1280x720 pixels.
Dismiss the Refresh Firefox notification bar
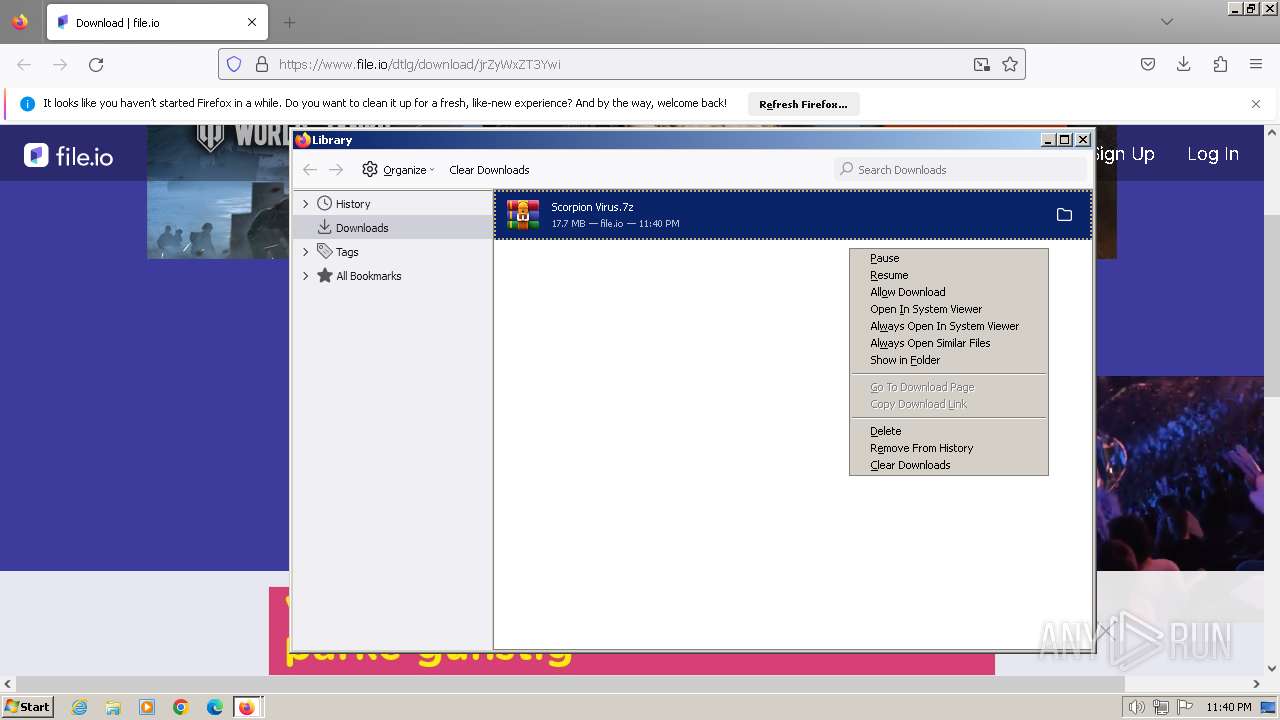[x=1256, y=104]
